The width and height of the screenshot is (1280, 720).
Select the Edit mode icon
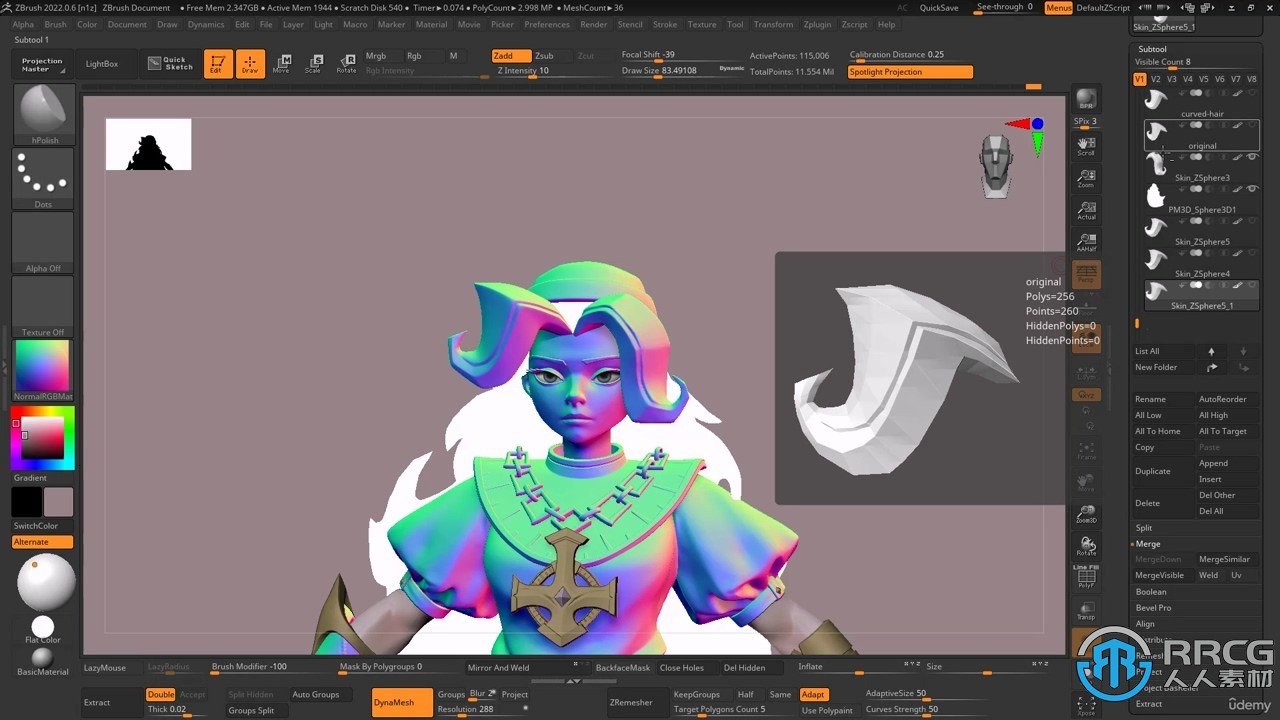217,63
